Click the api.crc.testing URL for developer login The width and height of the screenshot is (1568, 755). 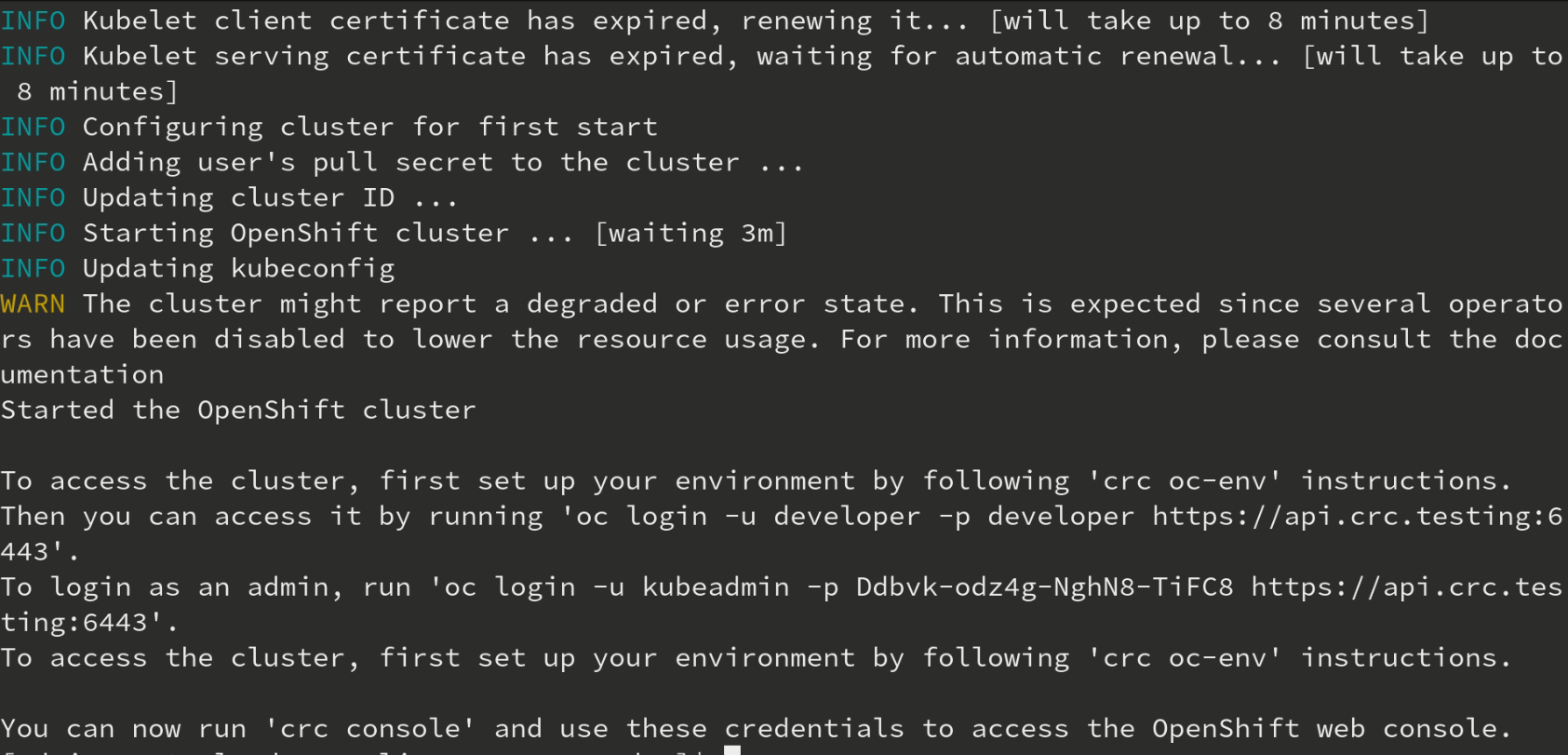coord(1359,516)
